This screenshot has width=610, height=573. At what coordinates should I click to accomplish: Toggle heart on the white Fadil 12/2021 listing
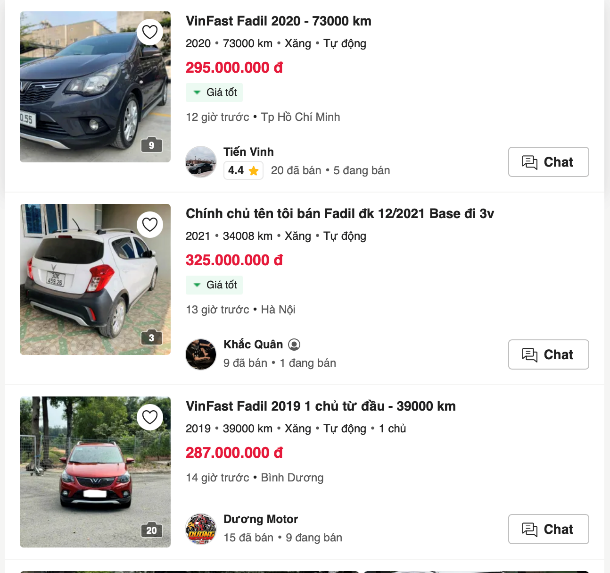[x=150, y=224]
